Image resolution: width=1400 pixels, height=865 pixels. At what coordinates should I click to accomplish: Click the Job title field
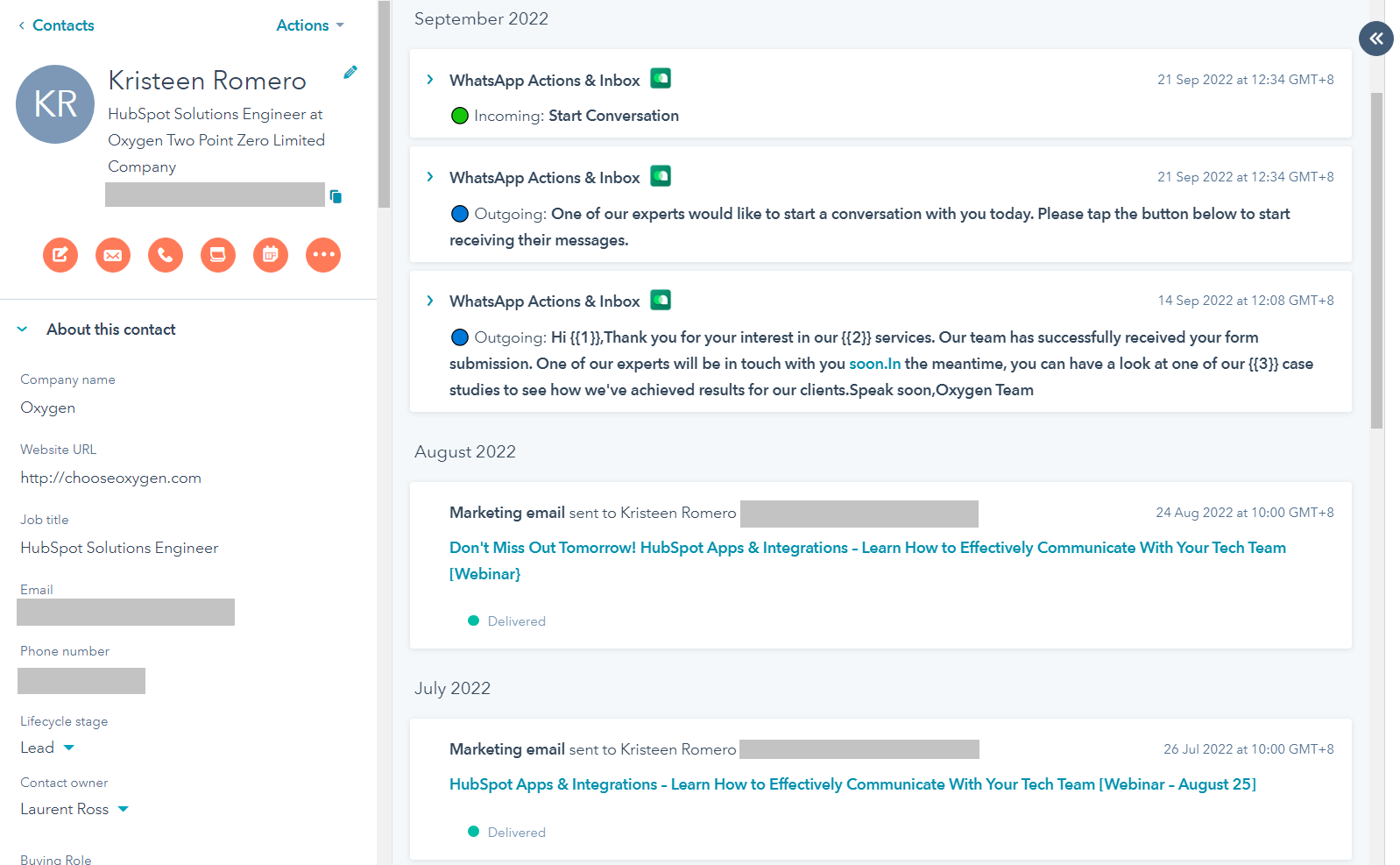pos(119,548)
